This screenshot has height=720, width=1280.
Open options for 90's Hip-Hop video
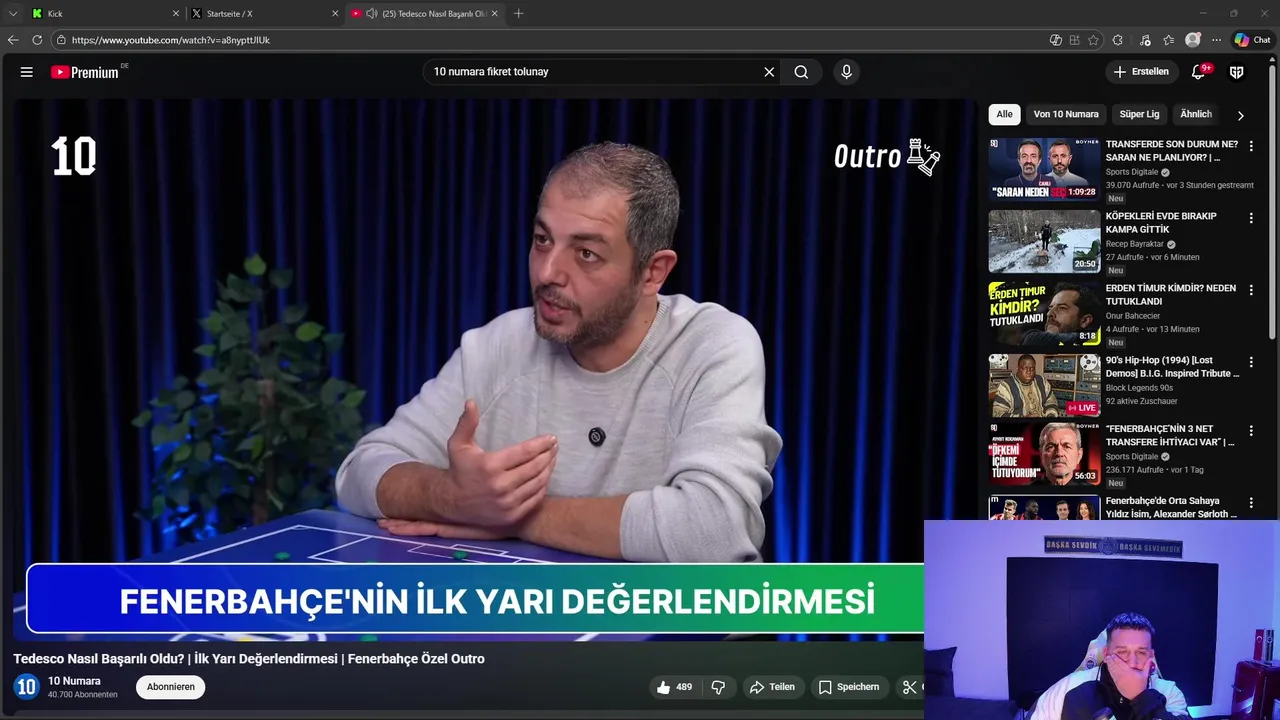point(1250,362)
